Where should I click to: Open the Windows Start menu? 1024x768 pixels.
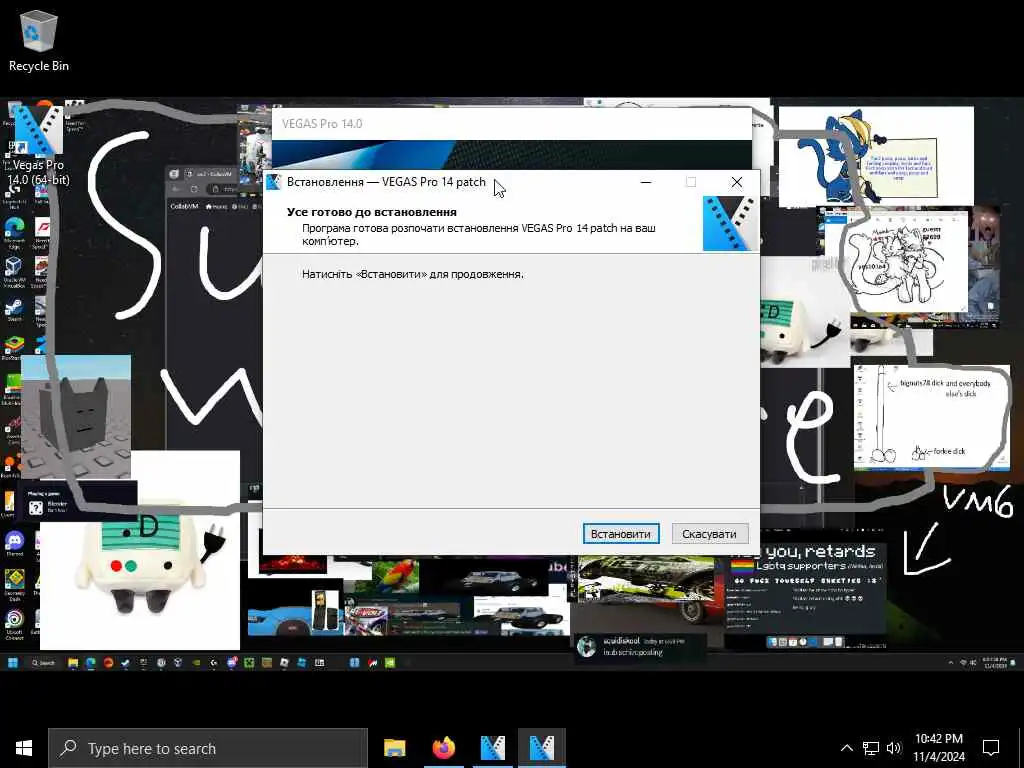tap(24, 748)
